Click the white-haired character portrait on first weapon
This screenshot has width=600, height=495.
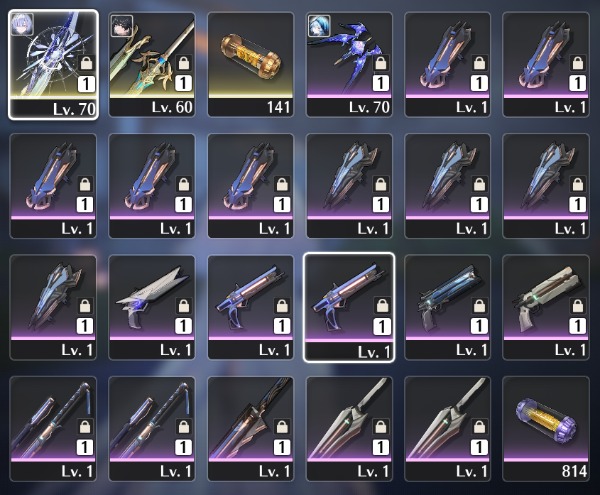[22, 24]
